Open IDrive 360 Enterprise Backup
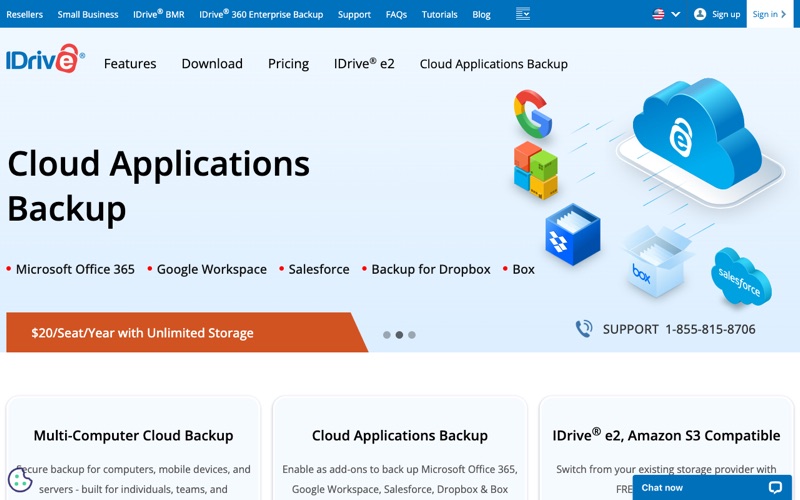This screenshot has width=800, height=500. coord(261,14)
